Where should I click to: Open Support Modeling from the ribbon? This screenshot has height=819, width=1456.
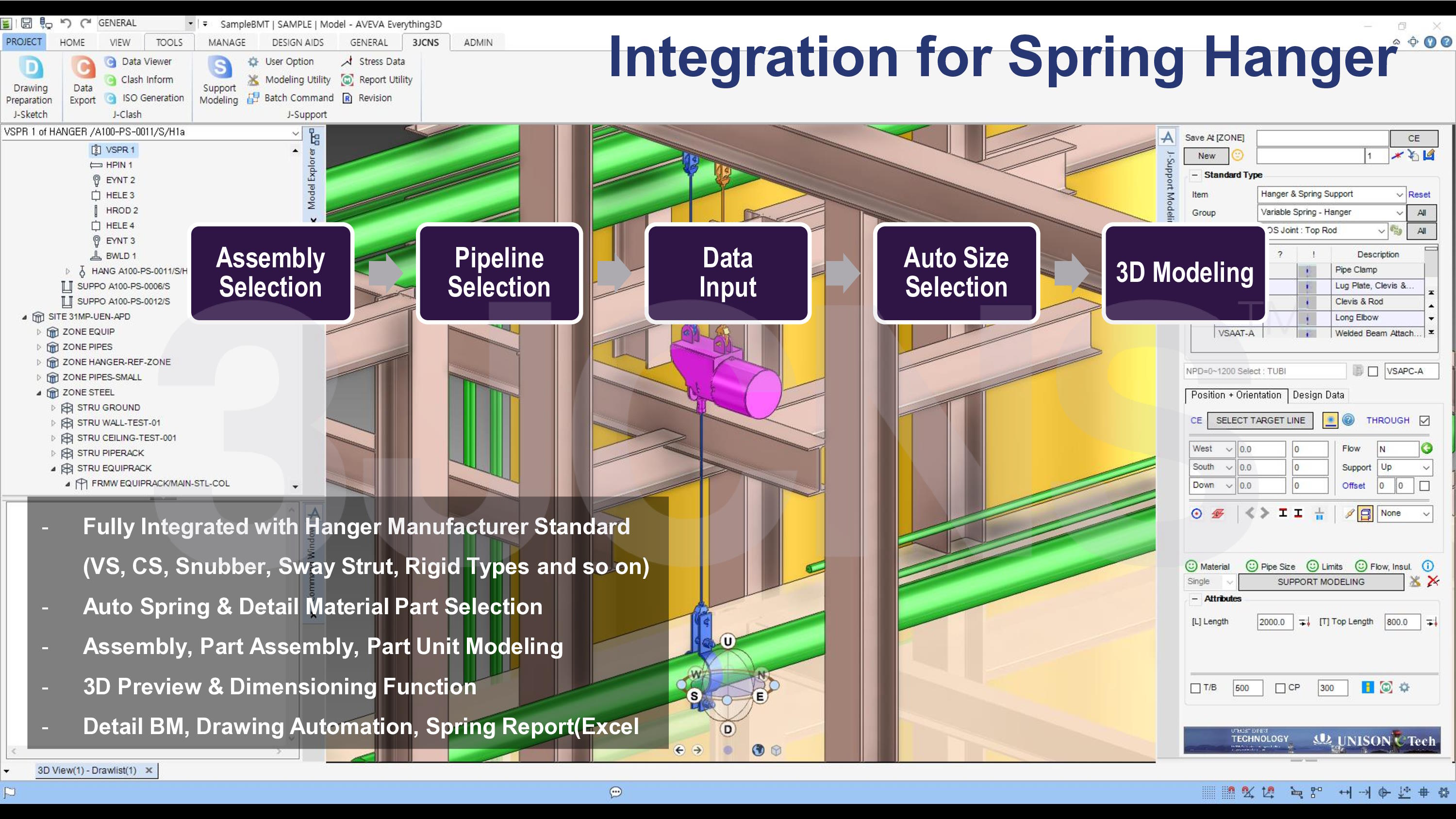(219, 81)
